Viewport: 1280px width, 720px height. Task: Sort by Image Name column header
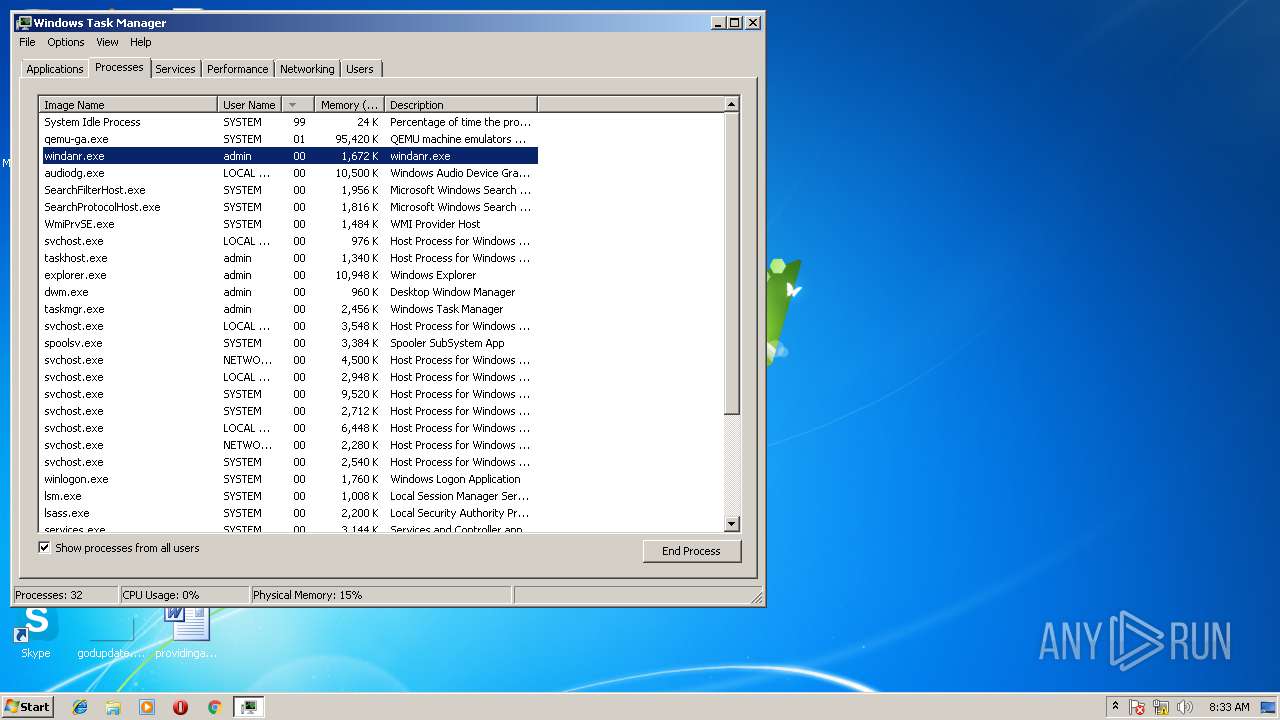128,104
